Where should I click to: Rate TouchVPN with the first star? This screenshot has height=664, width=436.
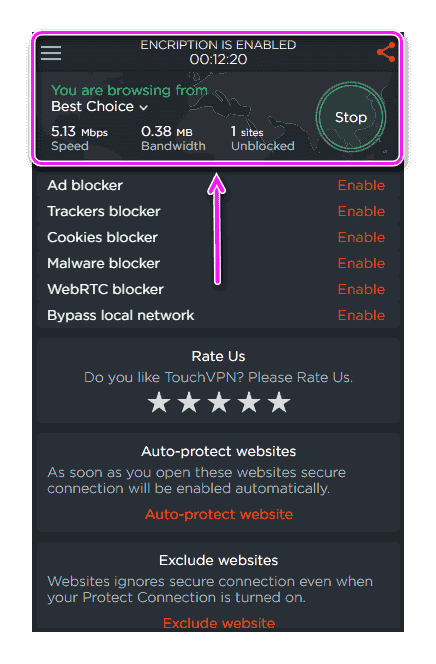[x=159, y=402]
